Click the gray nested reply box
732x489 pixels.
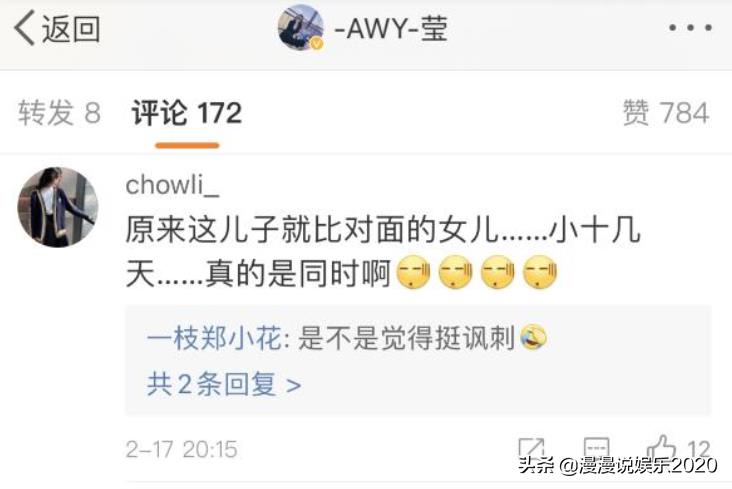418,360
